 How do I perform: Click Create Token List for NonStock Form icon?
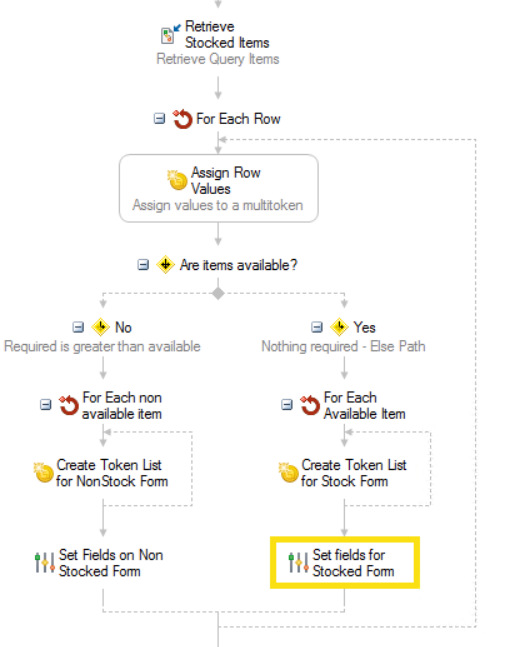coord(44,472)
